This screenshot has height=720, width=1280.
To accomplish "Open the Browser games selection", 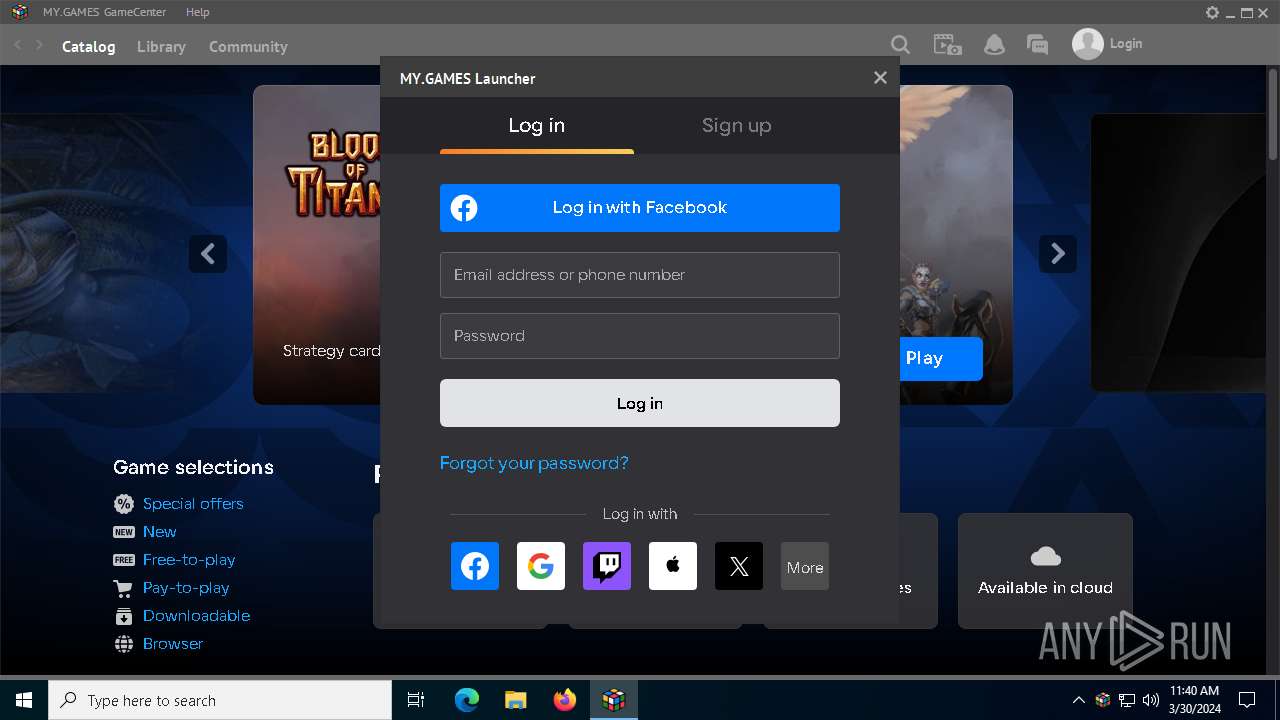I will point(173,644).
